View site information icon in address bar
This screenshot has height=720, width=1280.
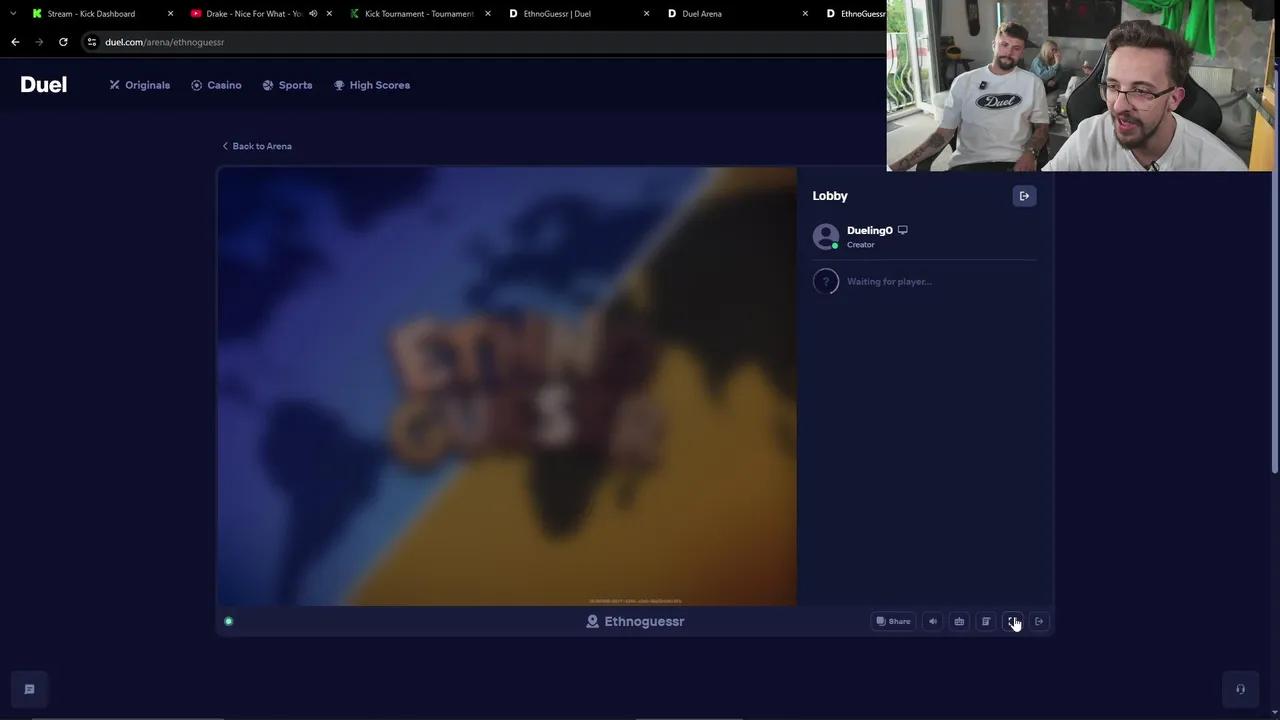(x=92, y=42)
